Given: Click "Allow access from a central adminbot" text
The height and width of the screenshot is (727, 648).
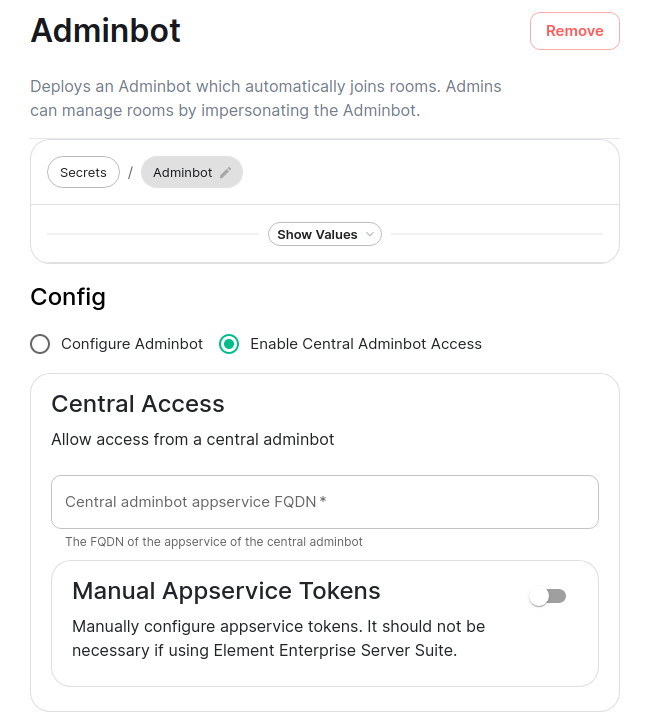Looking at the screenshot, I should coord(193,439).
